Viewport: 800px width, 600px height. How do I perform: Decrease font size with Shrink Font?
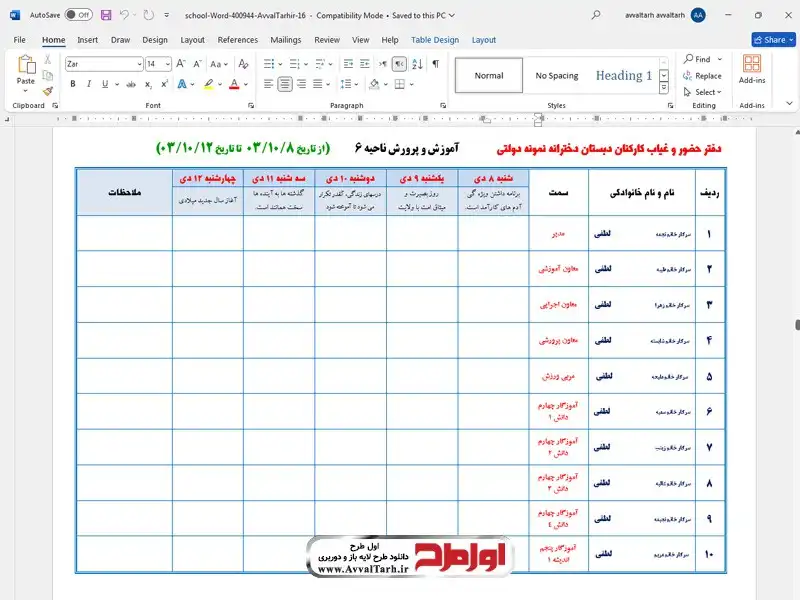coord(197,64)
